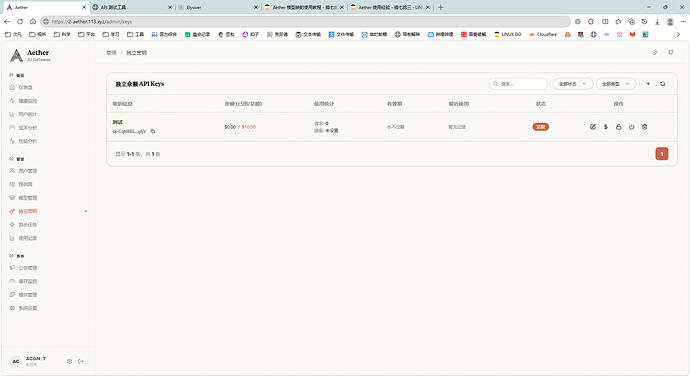Focus the key search input field

coord(518,84)
